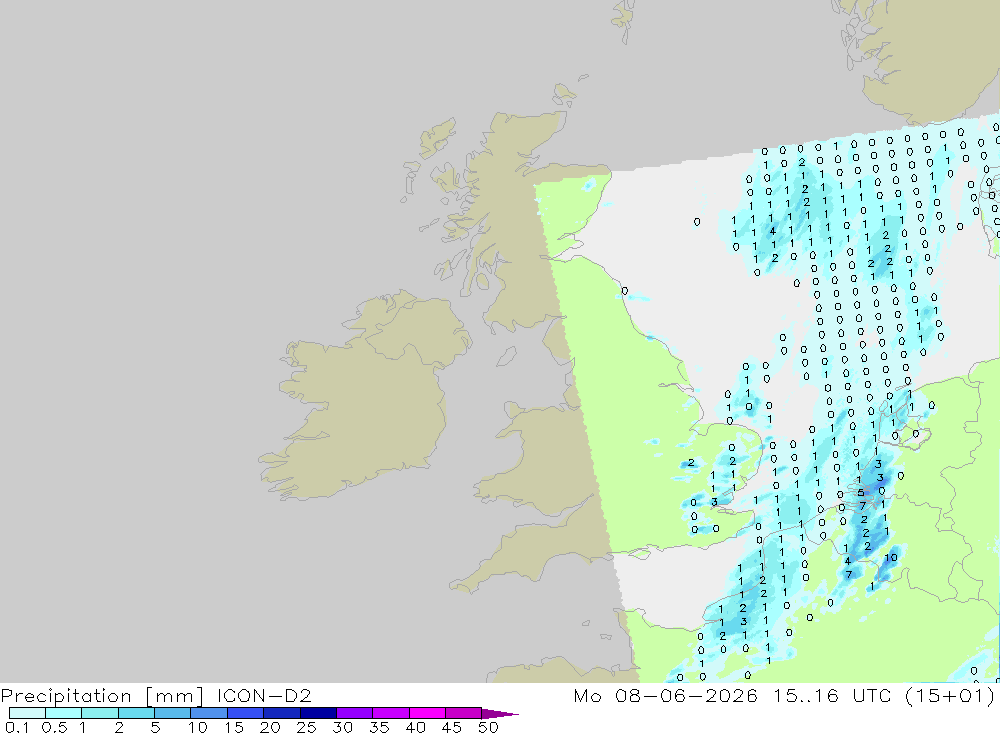Click the "0.1" legend scale label
Image resolution: width=1000 pixels, height=733 pixels.
coord(17,727)
